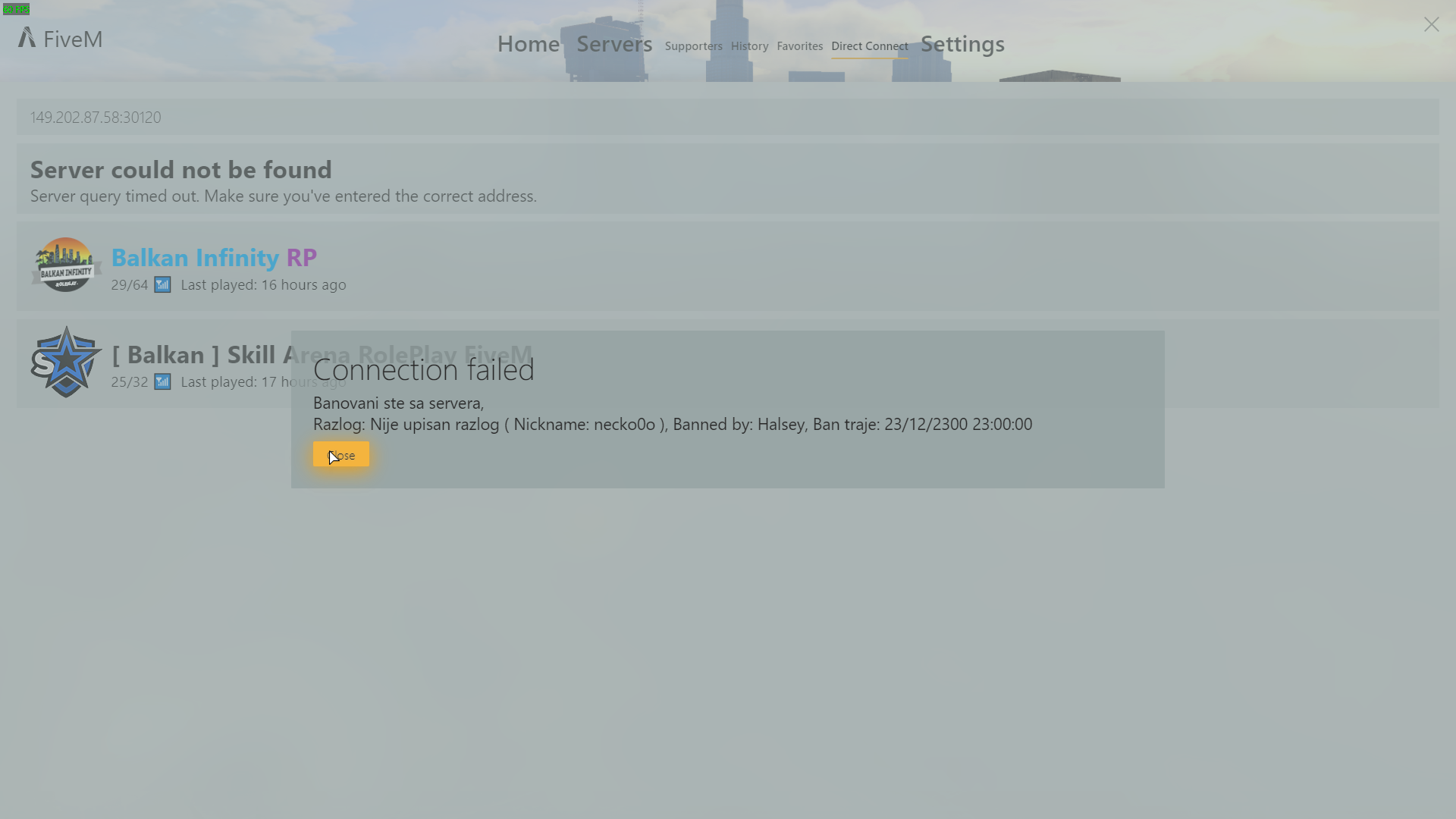Click Skill Arena ping signal icon
The image size is (1456, 819).
pos(162,382)
